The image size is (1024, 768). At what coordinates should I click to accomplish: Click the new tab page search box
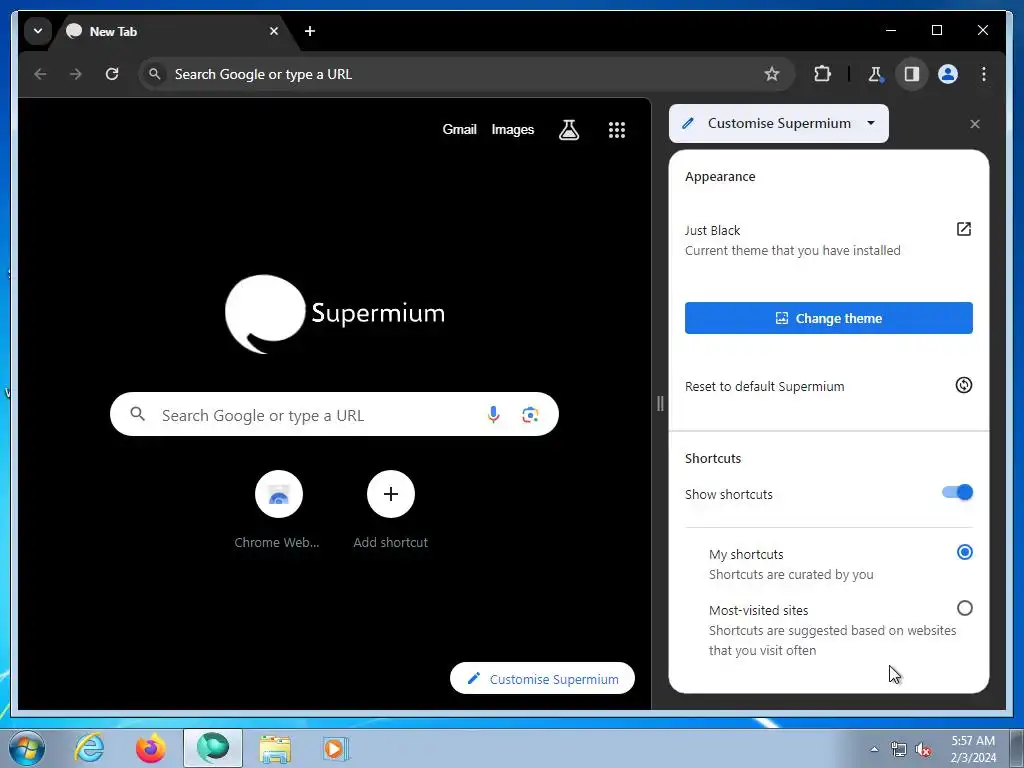click(x=334, y=414)
